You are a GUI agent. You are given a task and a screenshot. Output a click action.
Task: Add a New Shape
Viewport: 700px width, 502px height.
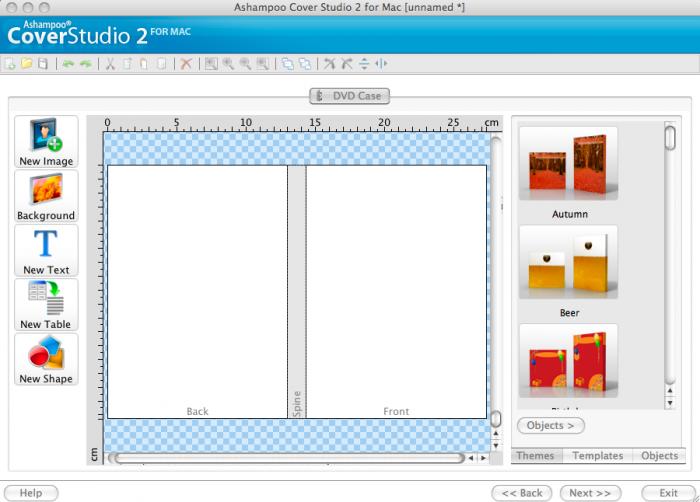(x=46, y=360)
